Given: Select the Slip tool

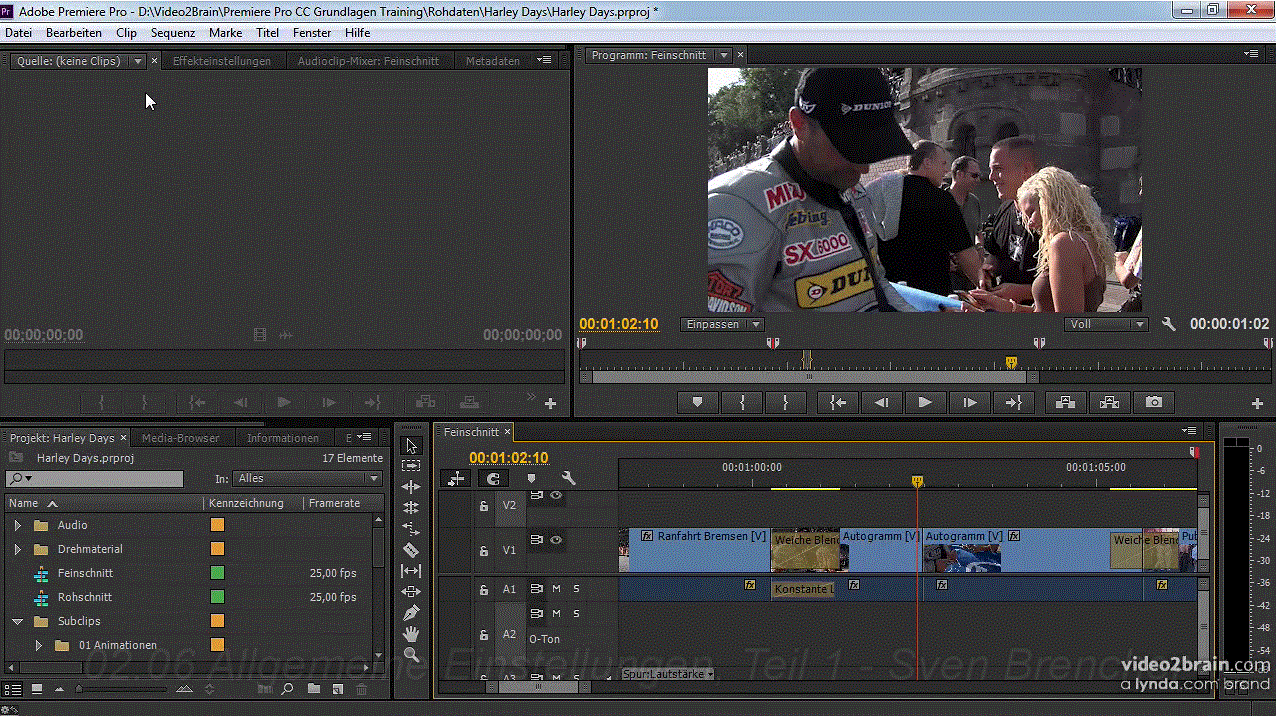Looking at the screenshot, I should click(411, 571).
